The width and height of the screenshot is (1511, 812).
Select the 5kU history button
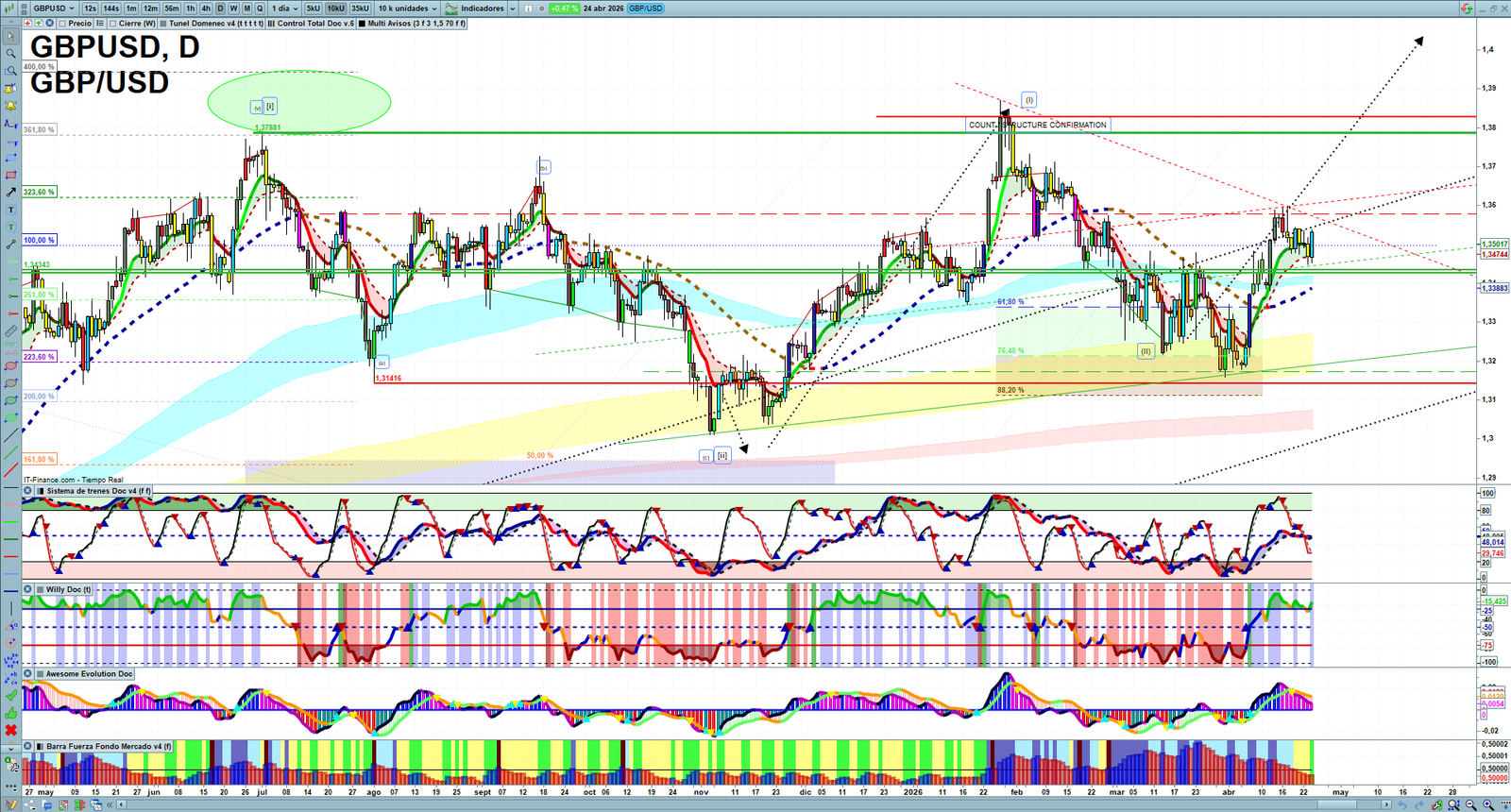coord(313,8)
